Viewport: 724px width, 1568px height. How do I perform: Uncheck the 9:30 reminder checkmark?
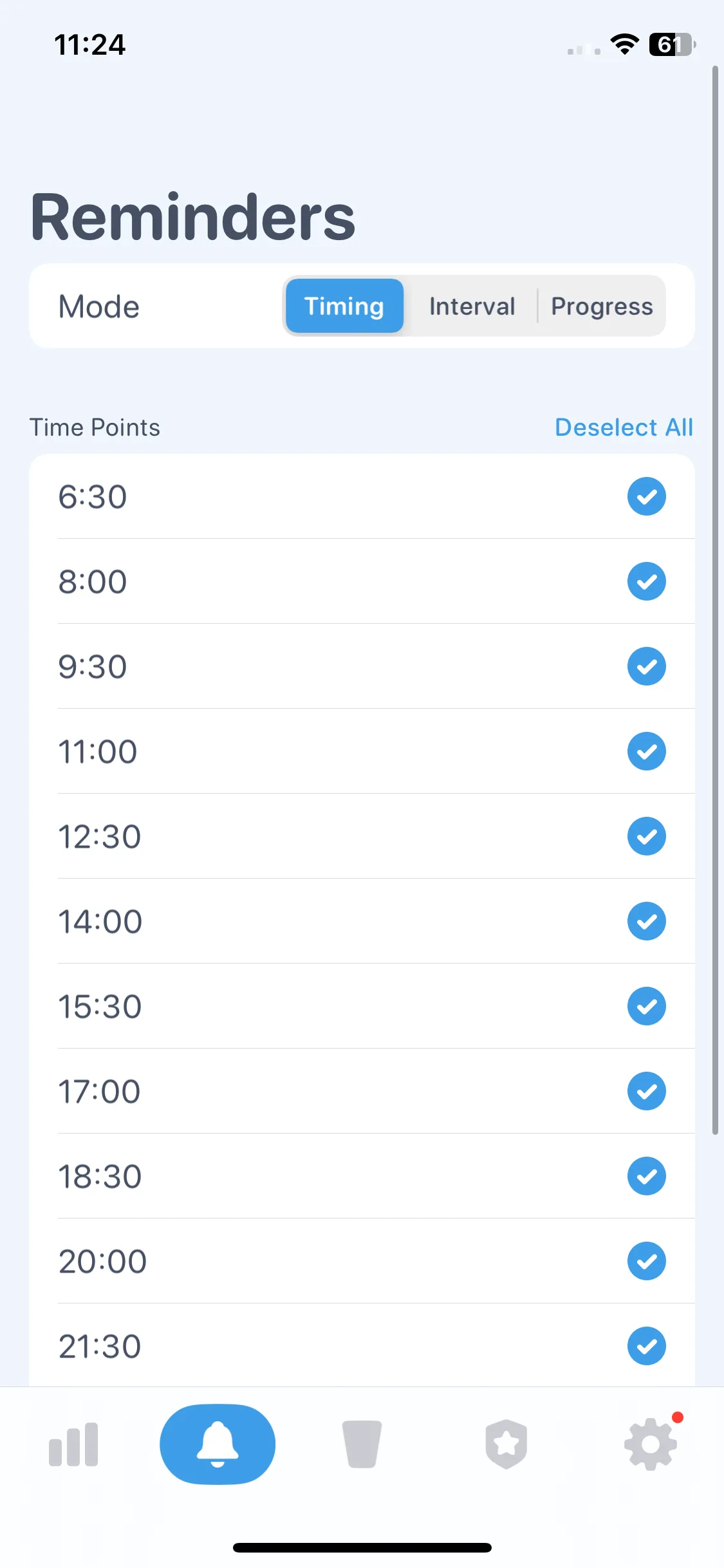tap(646, 666)
